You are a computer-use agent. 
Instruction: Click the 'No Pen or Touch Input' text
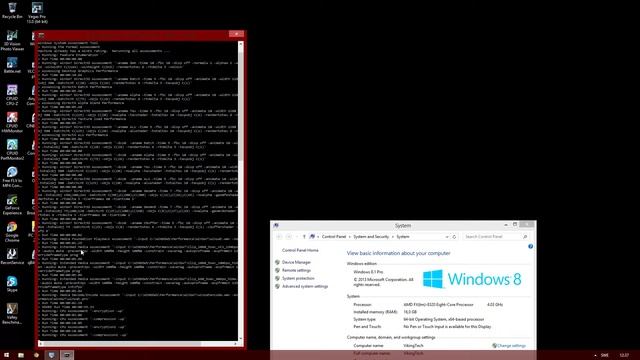447,327
